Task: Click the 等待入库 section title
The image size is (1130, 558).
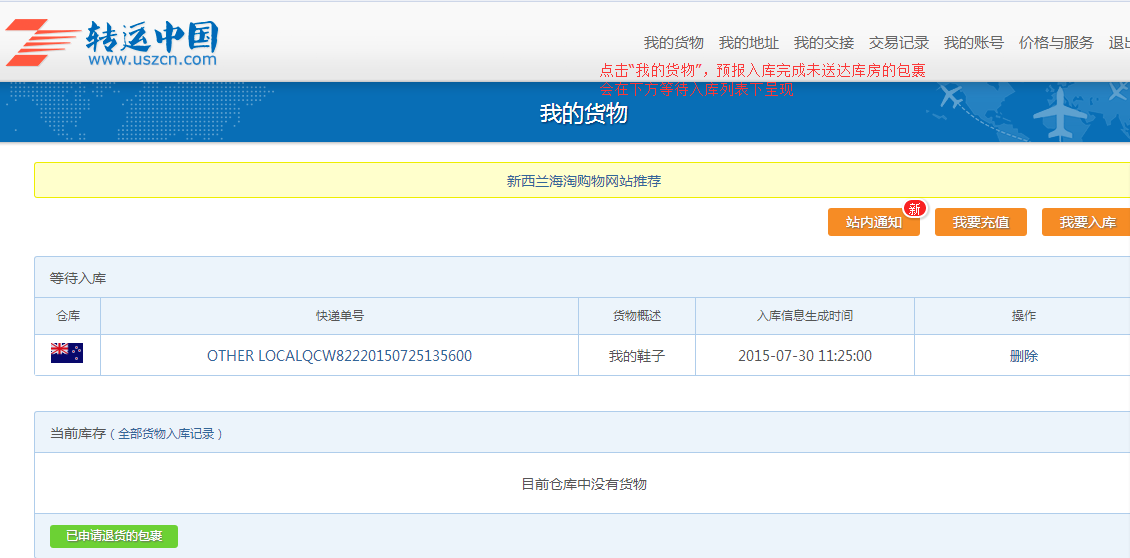Action: pyautogui.click(x=78, y=278)
